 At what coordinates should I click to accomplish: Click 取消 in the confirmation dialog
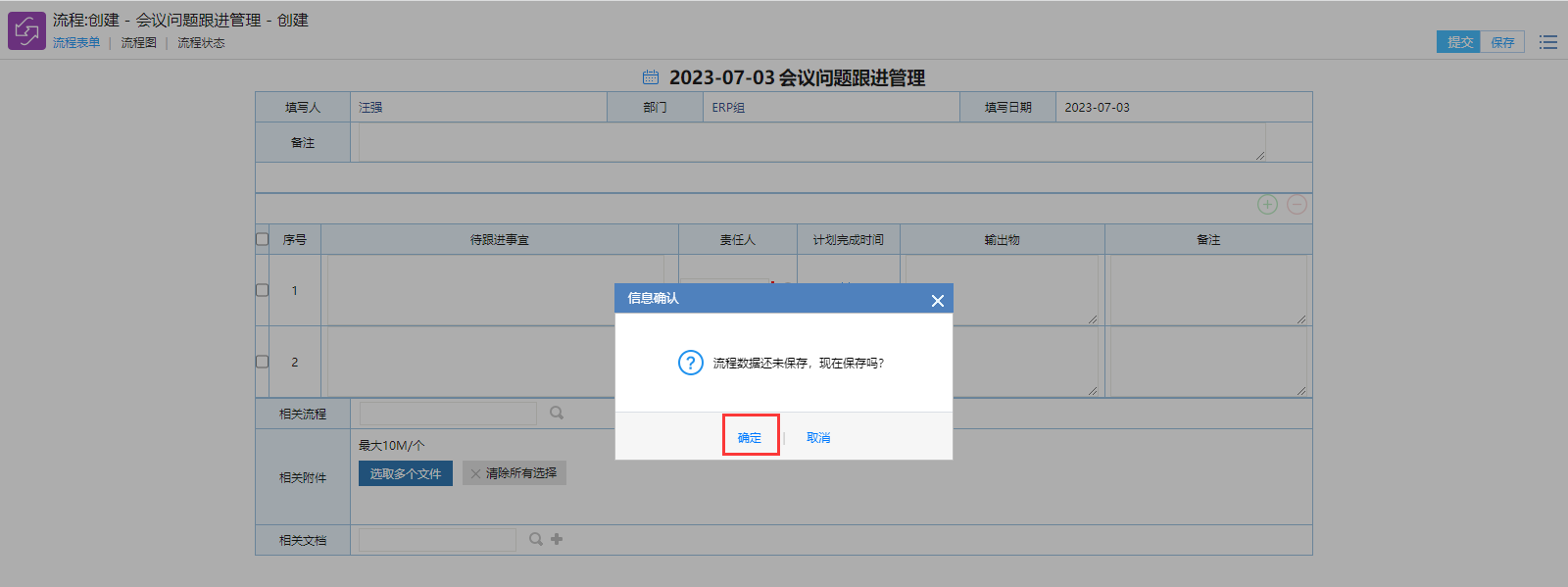pos(818,437)
